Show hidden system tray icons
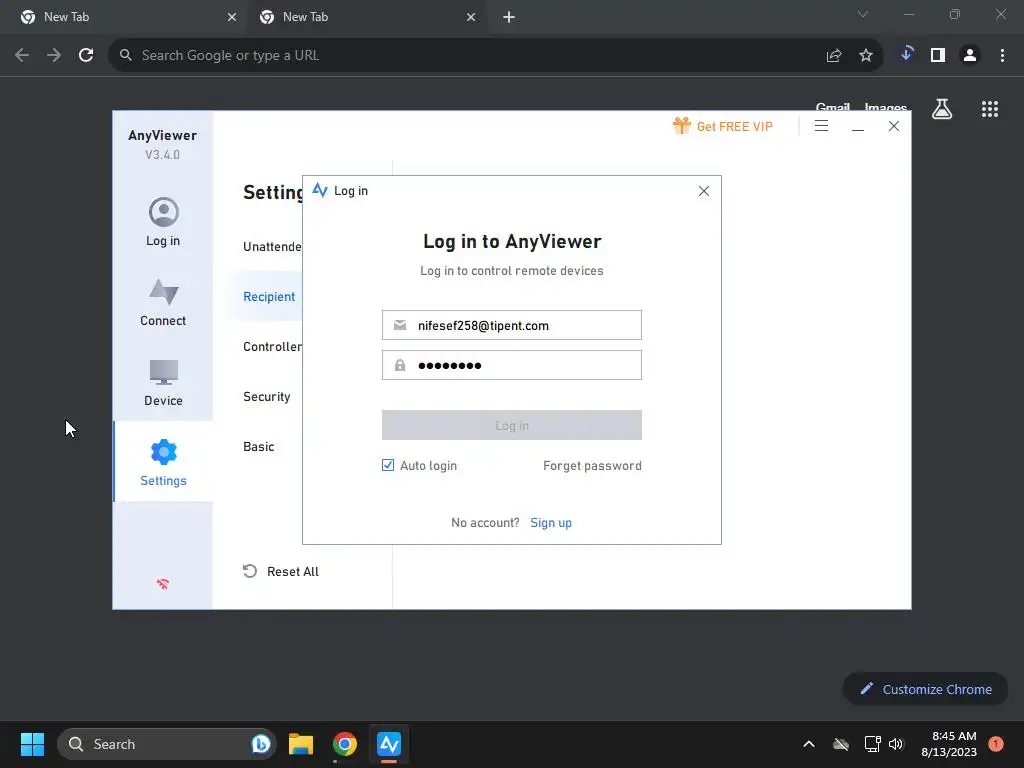1024x768 pixels. click(808, 744)
